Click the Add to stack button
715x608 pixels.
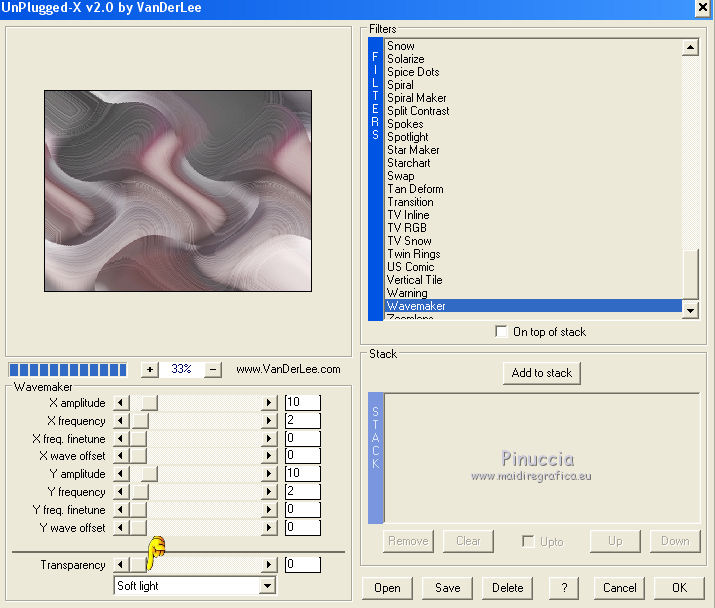tap(542, 373)
